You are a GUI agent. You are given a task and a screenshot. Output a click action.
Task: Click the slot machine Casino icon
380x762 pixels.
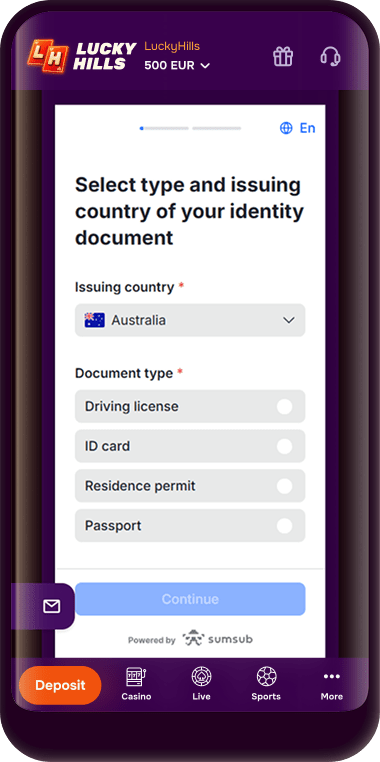pos(136,676)
